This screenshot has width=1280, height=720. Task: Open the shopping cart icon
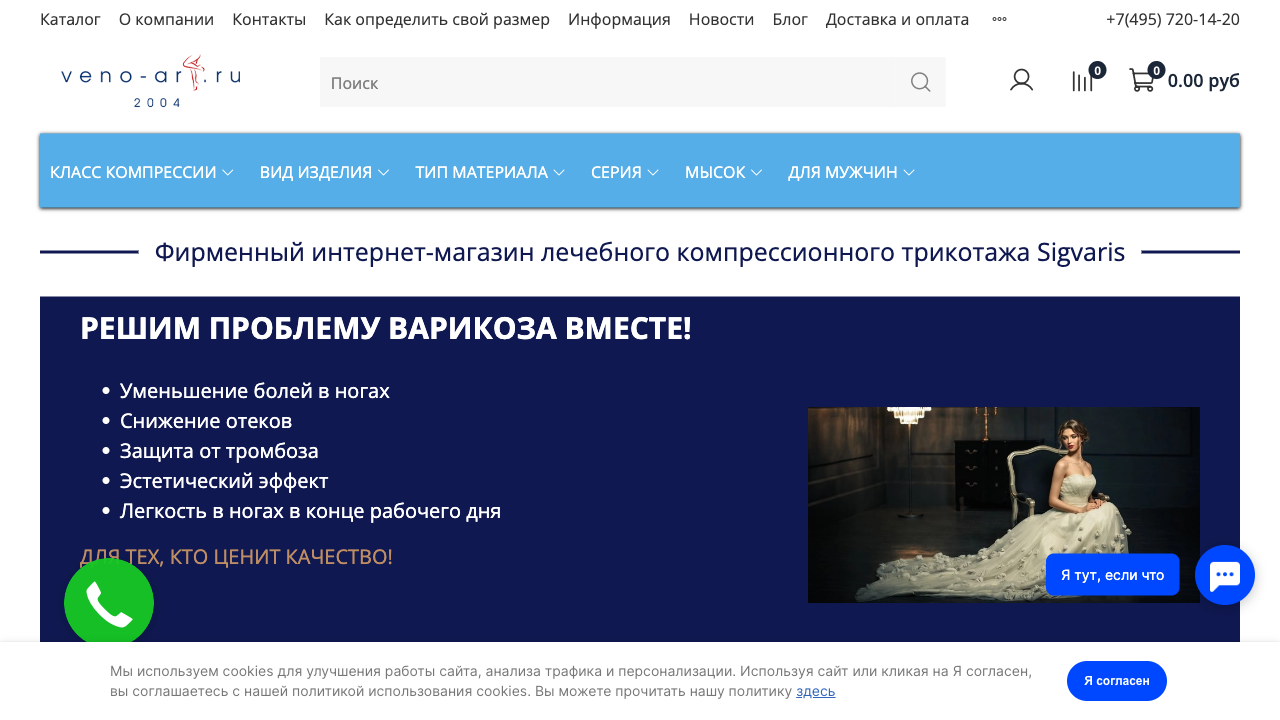pos(1141,80)
